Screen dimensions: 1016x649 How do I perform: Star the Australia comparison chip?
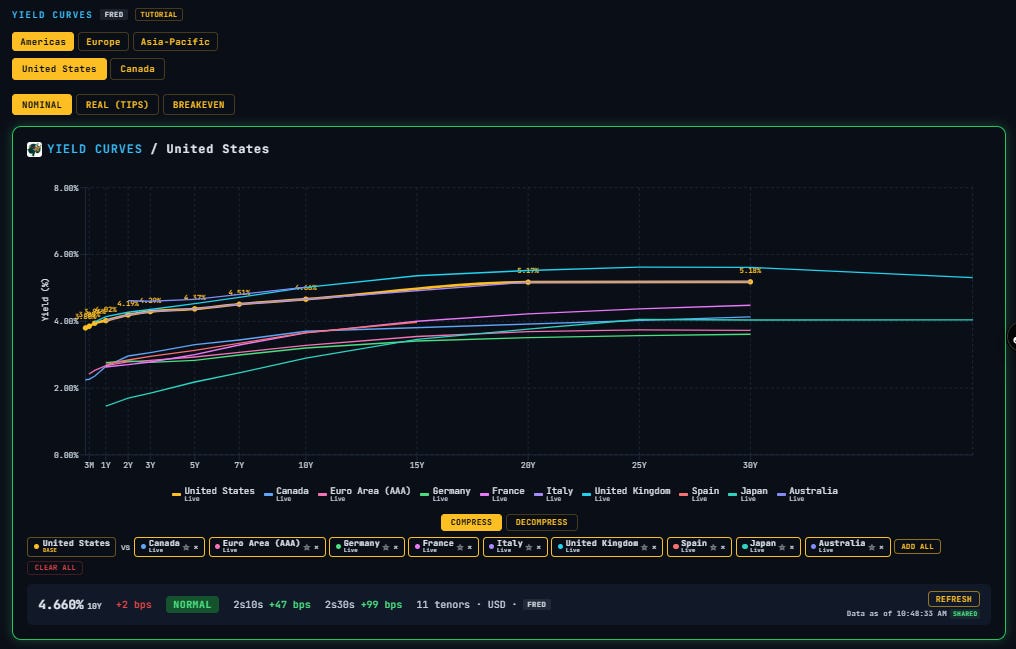[872, 547]
